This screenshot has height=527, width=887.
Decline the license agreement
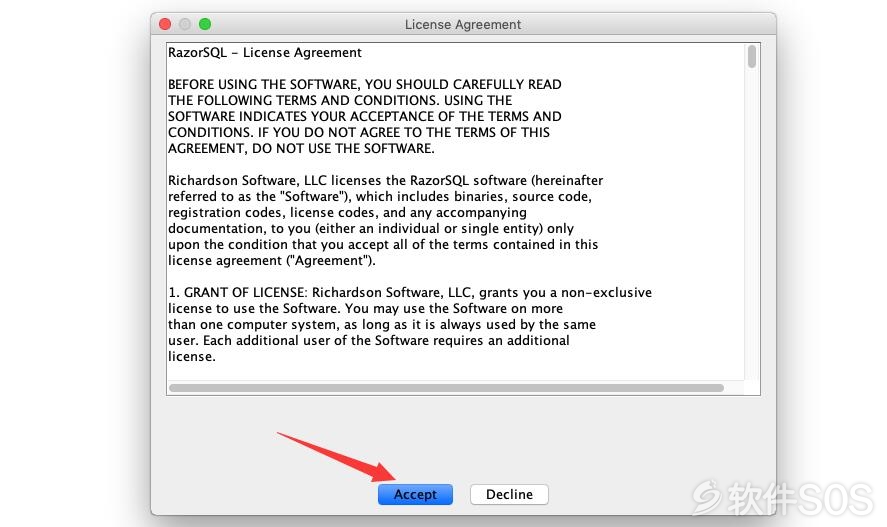(509, 494)
